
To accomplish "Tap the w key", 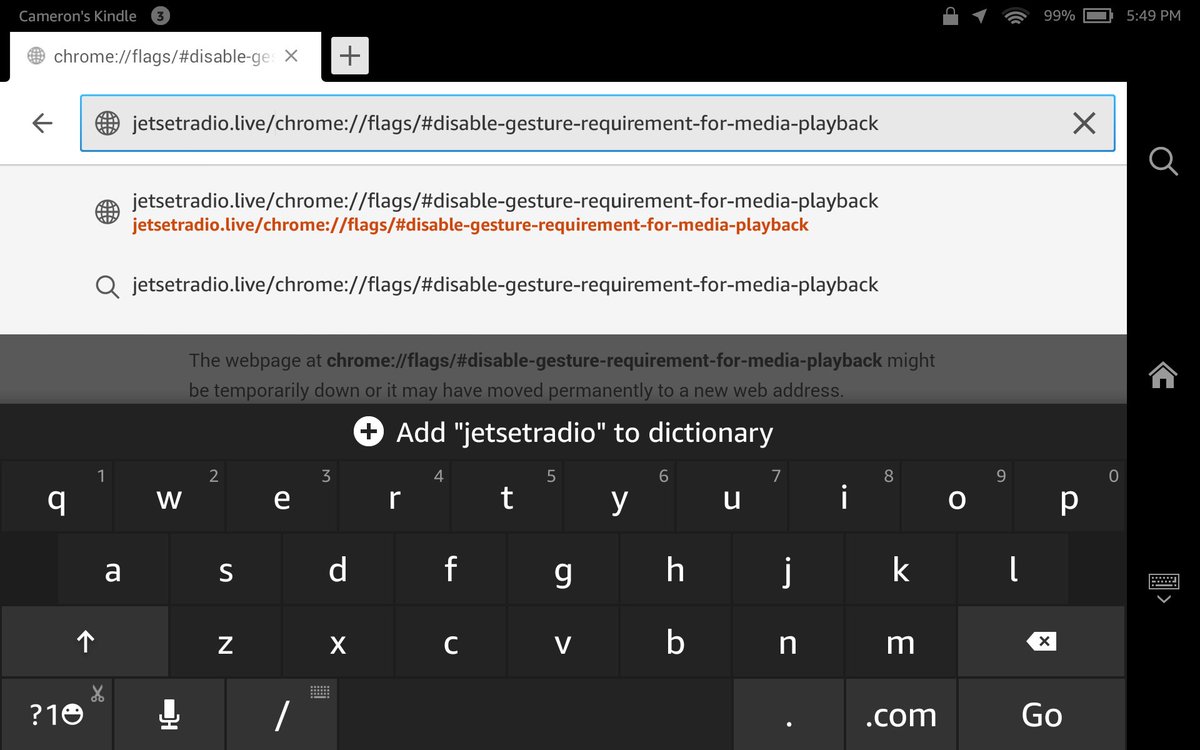I will 169,497.
